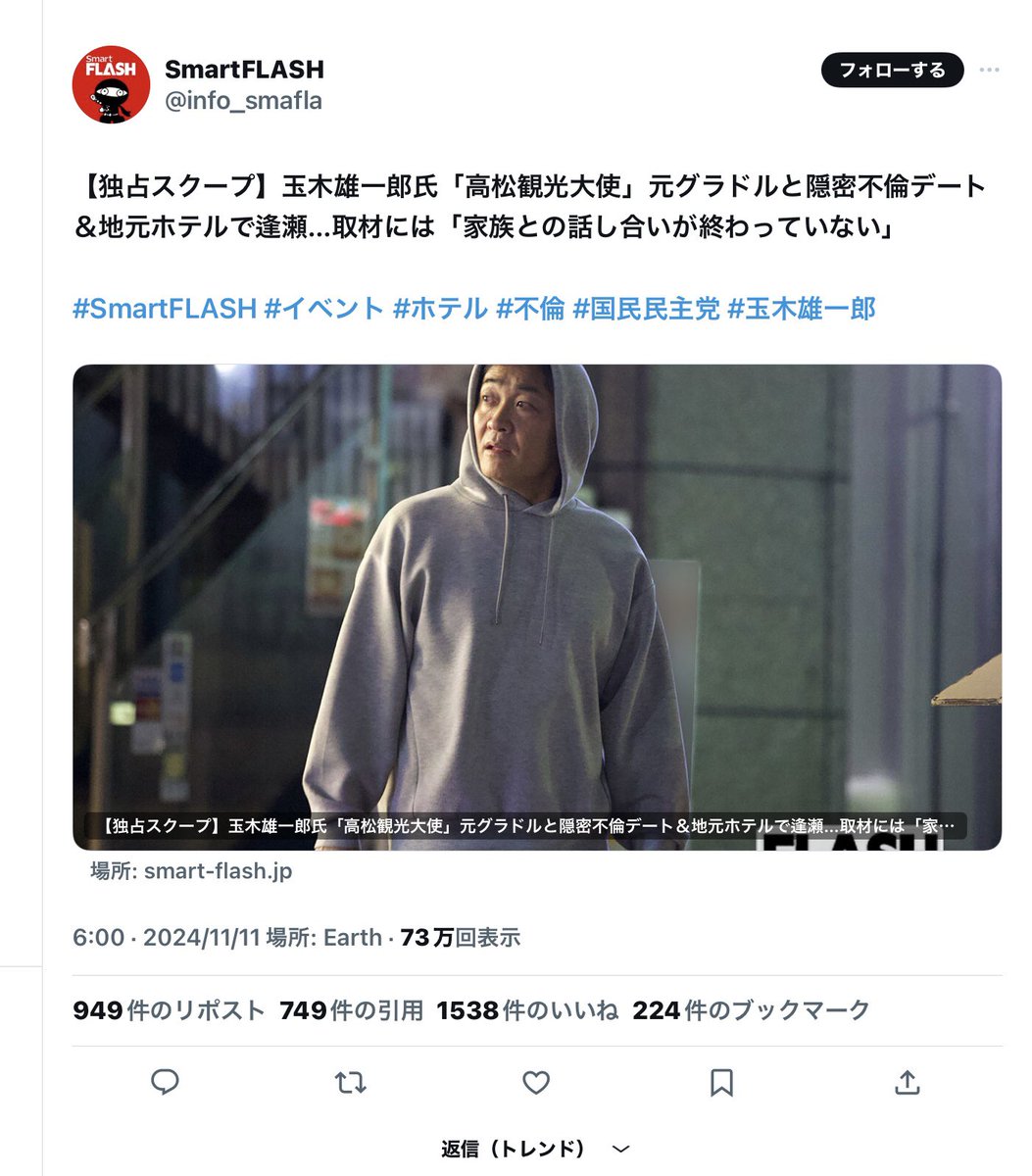View the 949件のリポスト list
This screenshot has width=1032, height=1176.
pos(169,1010)
